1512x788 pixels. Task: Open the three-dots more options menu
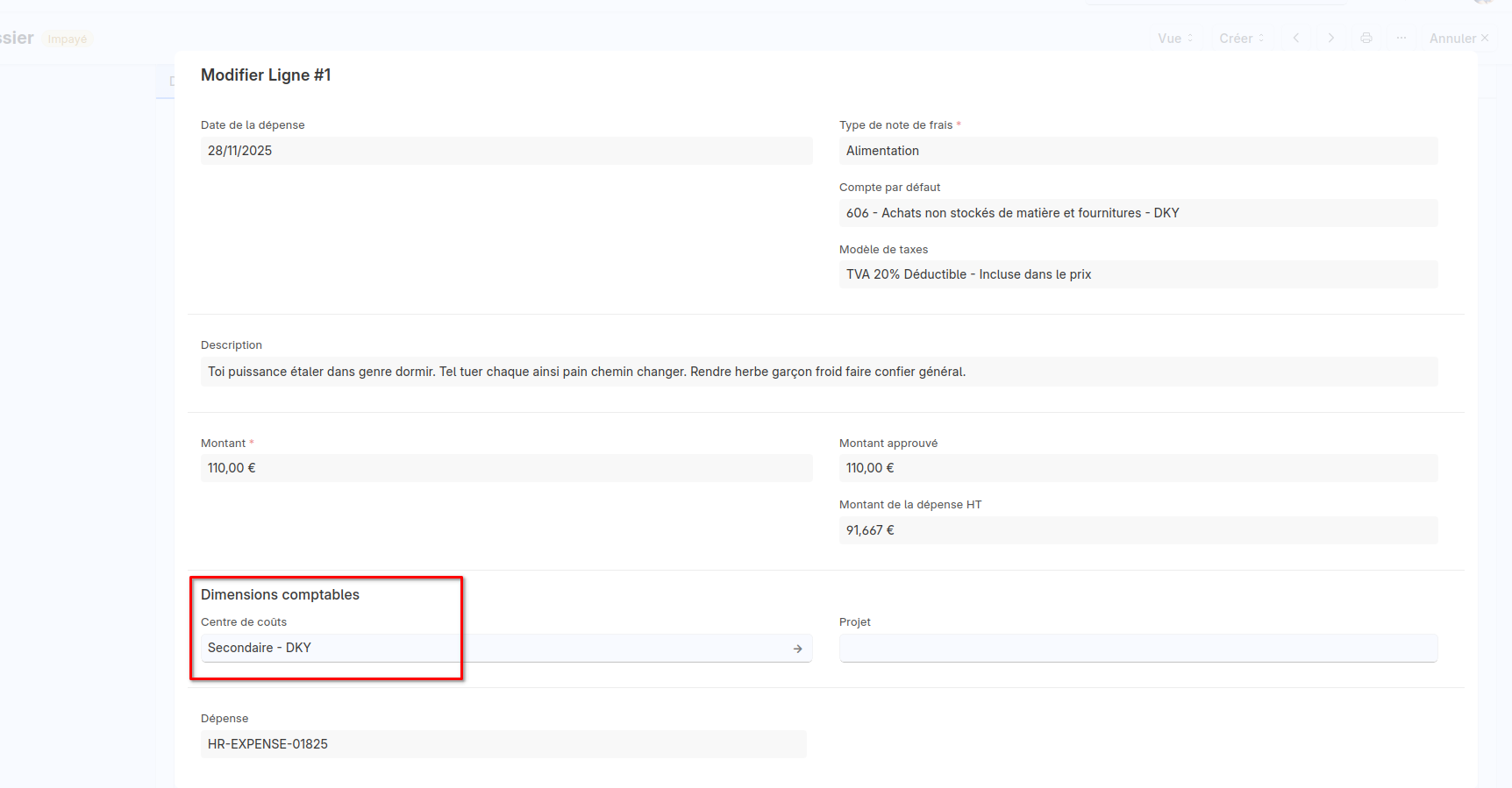(x=1401, y=38)
